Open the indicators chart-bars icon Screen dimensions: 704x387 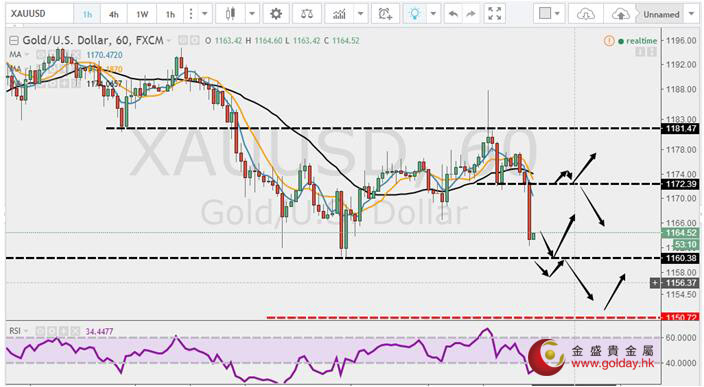click(340, 14)
